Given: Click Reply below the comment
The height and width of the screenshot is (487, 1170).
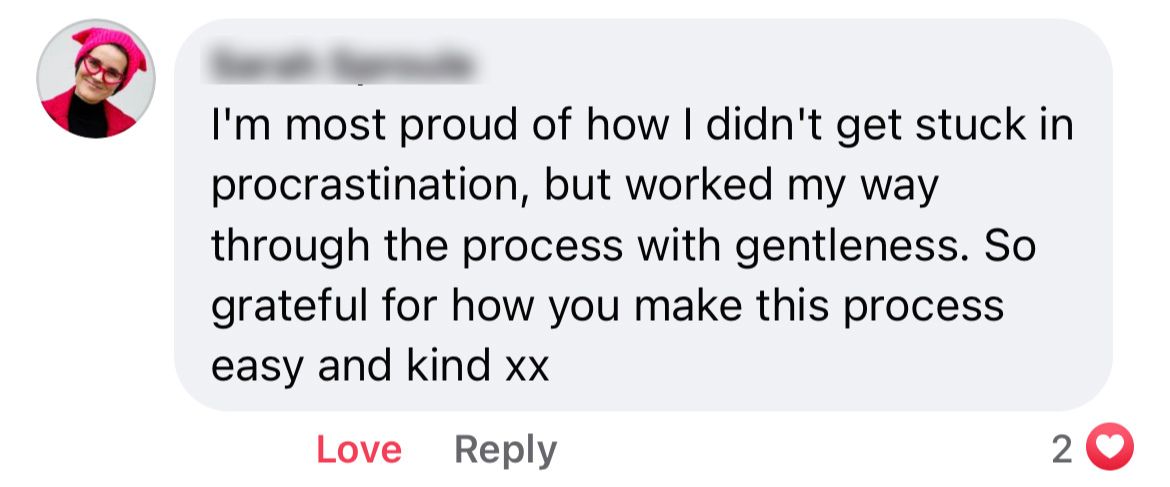Looking at the screenshot, I should 505,450.
